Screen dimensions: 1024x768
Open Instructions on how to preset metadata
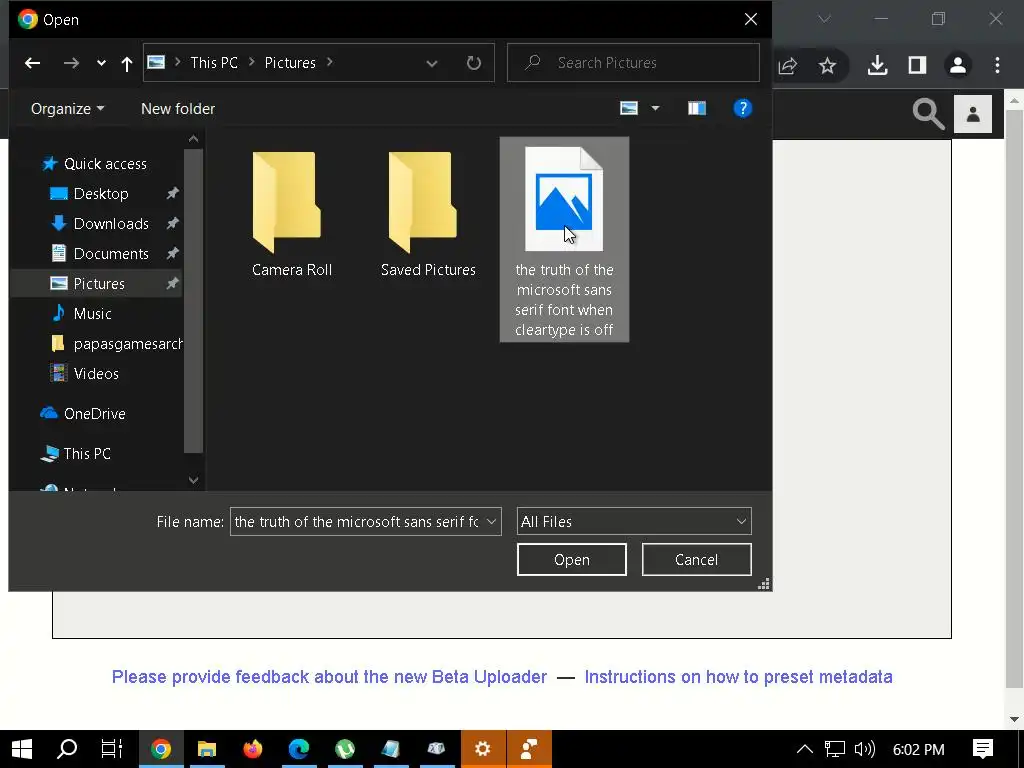coord(739,677)
